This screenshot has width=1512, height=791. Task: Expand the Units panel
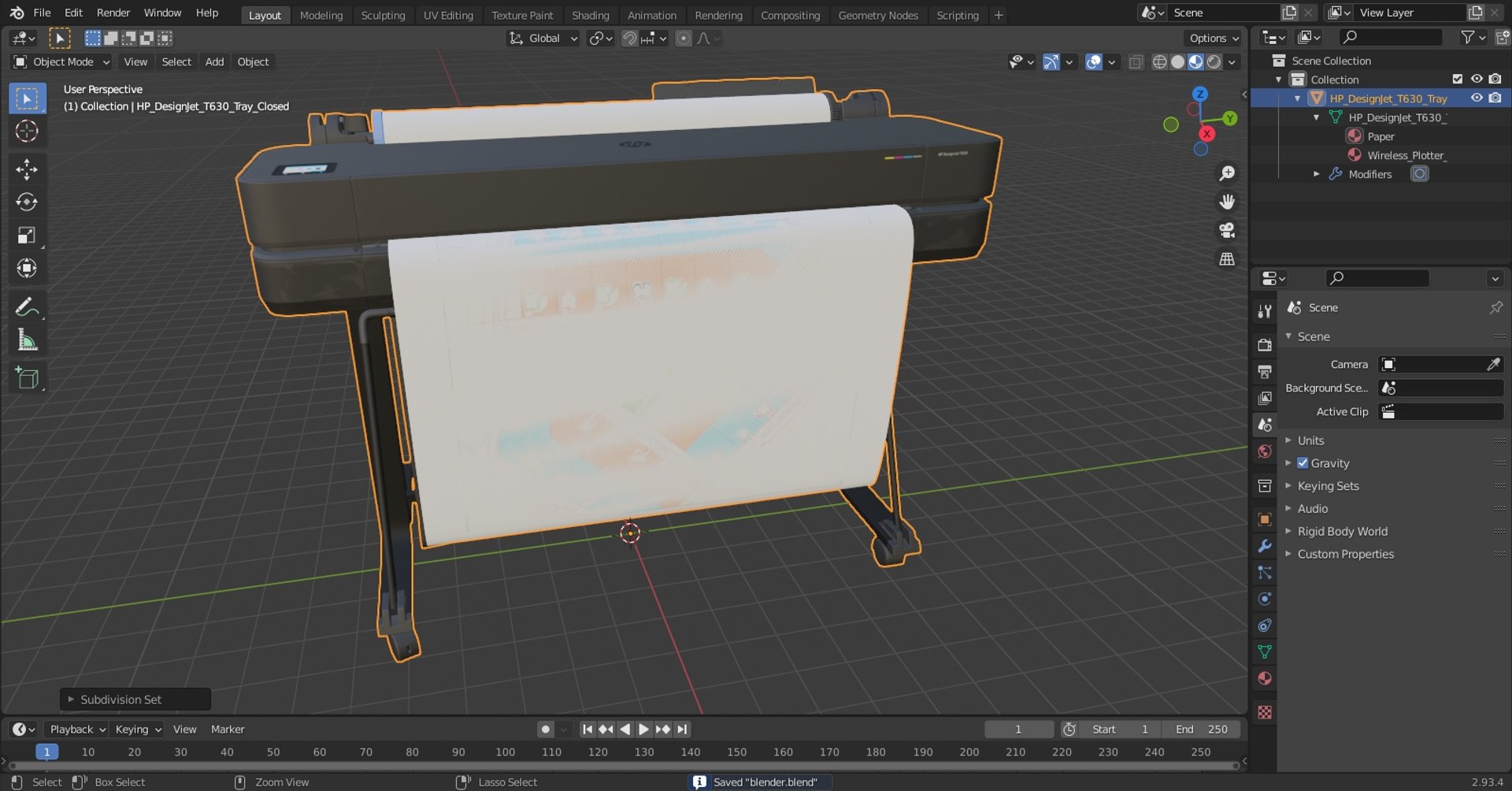point(1310,440)
